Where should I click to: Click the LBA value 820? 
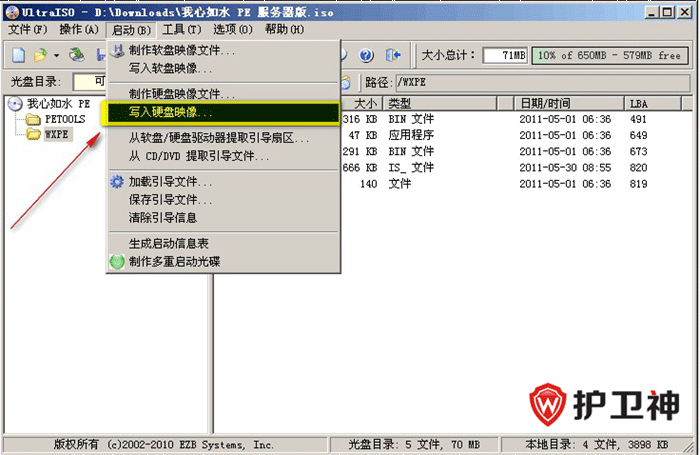638,167
